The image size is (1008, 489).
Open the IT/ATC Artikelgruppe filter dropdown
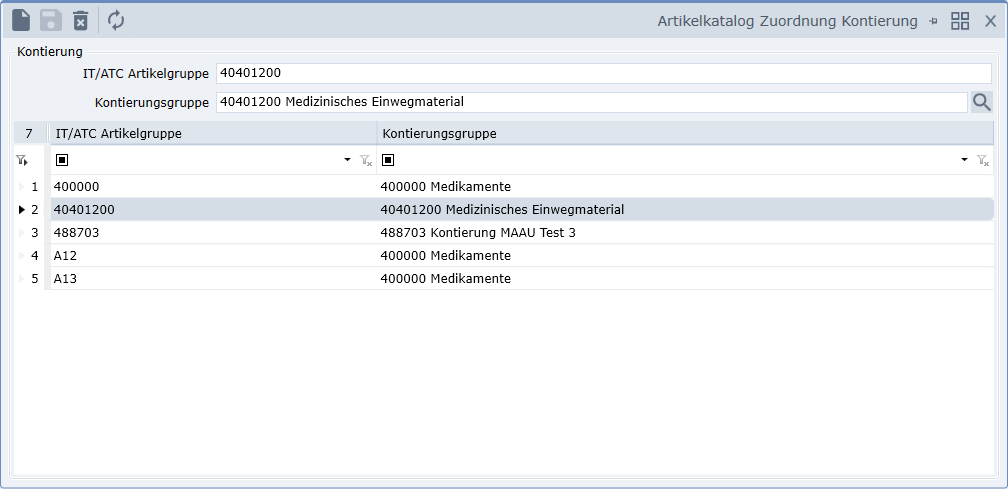[x=347, y=160]
